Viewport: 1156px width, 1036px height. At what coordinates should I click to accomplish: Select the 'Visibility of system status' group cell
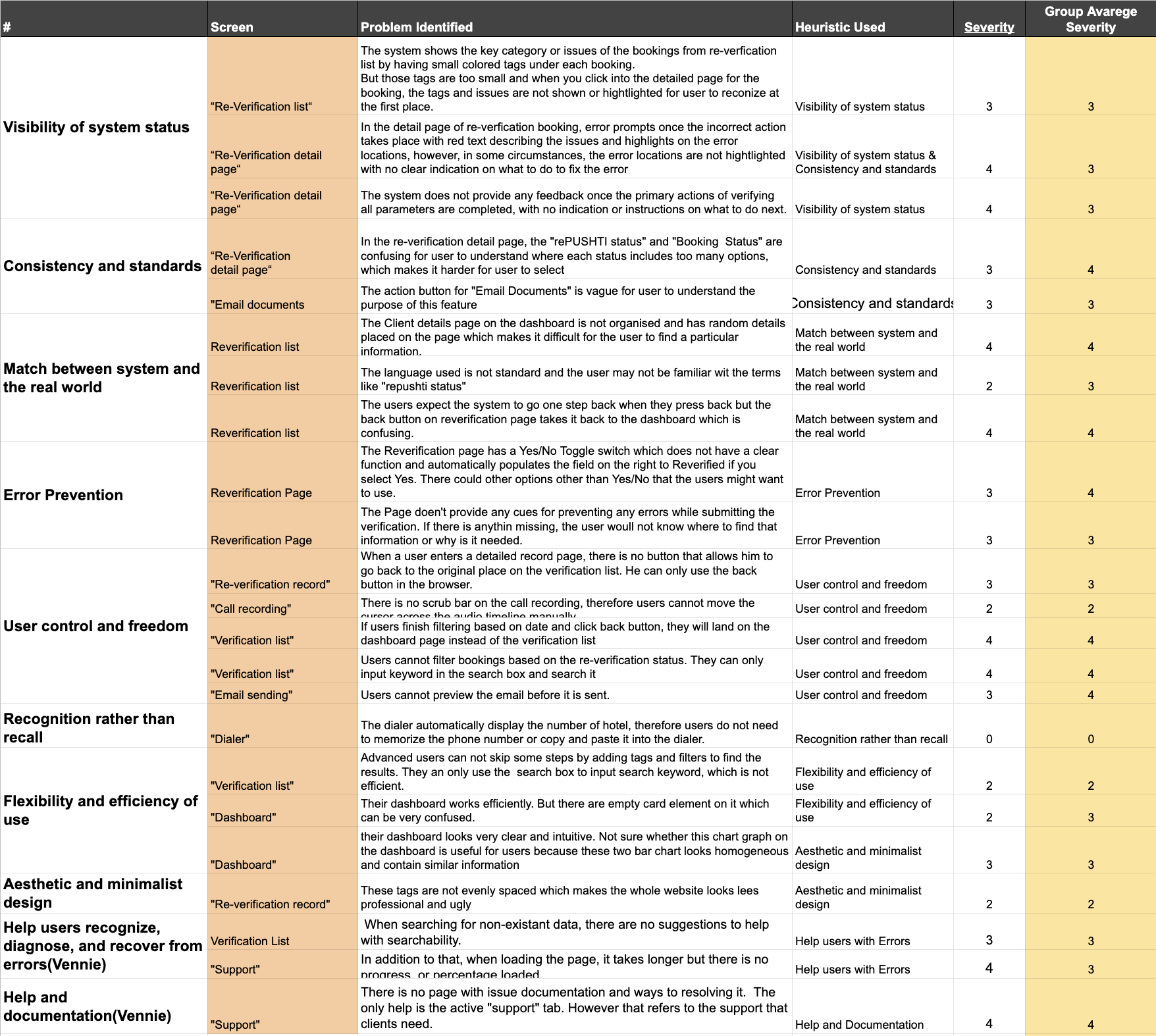tap(104, 127)
